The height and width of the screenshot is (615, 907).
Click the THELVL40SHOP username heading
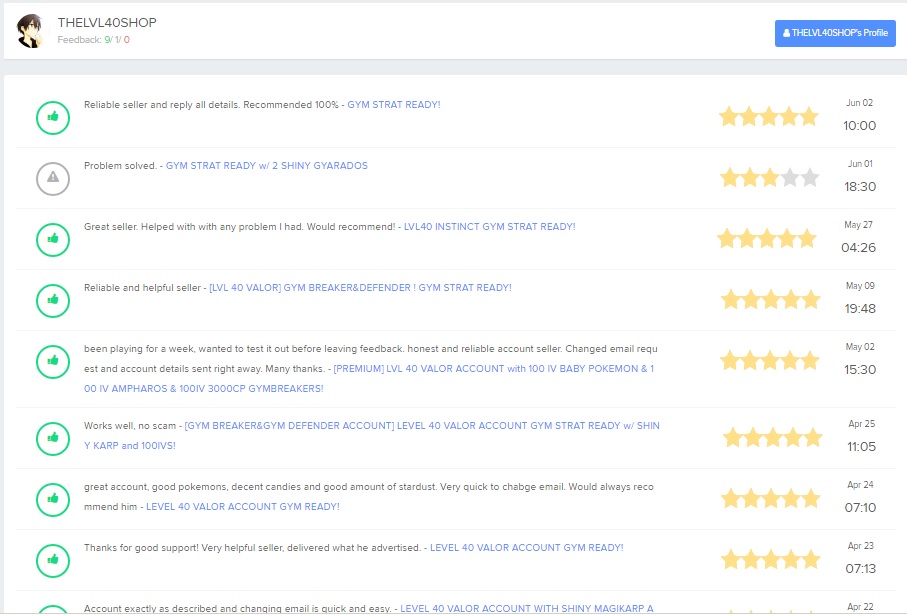pyautogui.click(x=107, y=23)
